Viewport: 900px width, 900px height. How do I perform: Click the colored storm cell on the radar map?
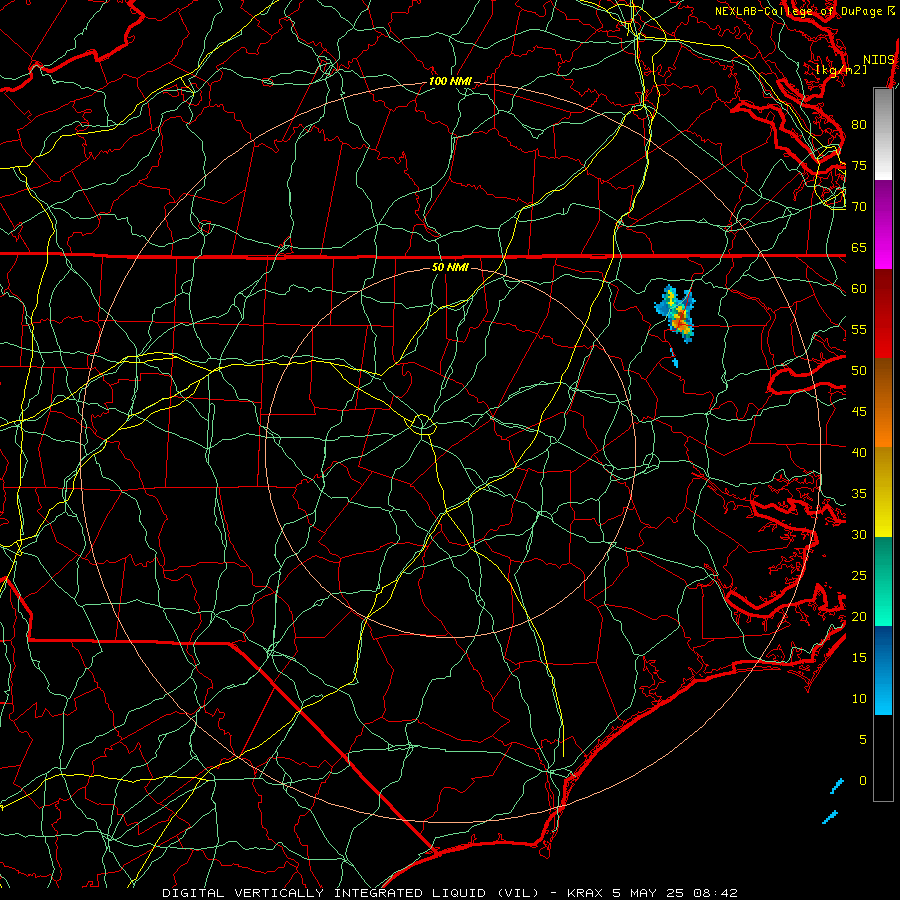pos(676,313)
